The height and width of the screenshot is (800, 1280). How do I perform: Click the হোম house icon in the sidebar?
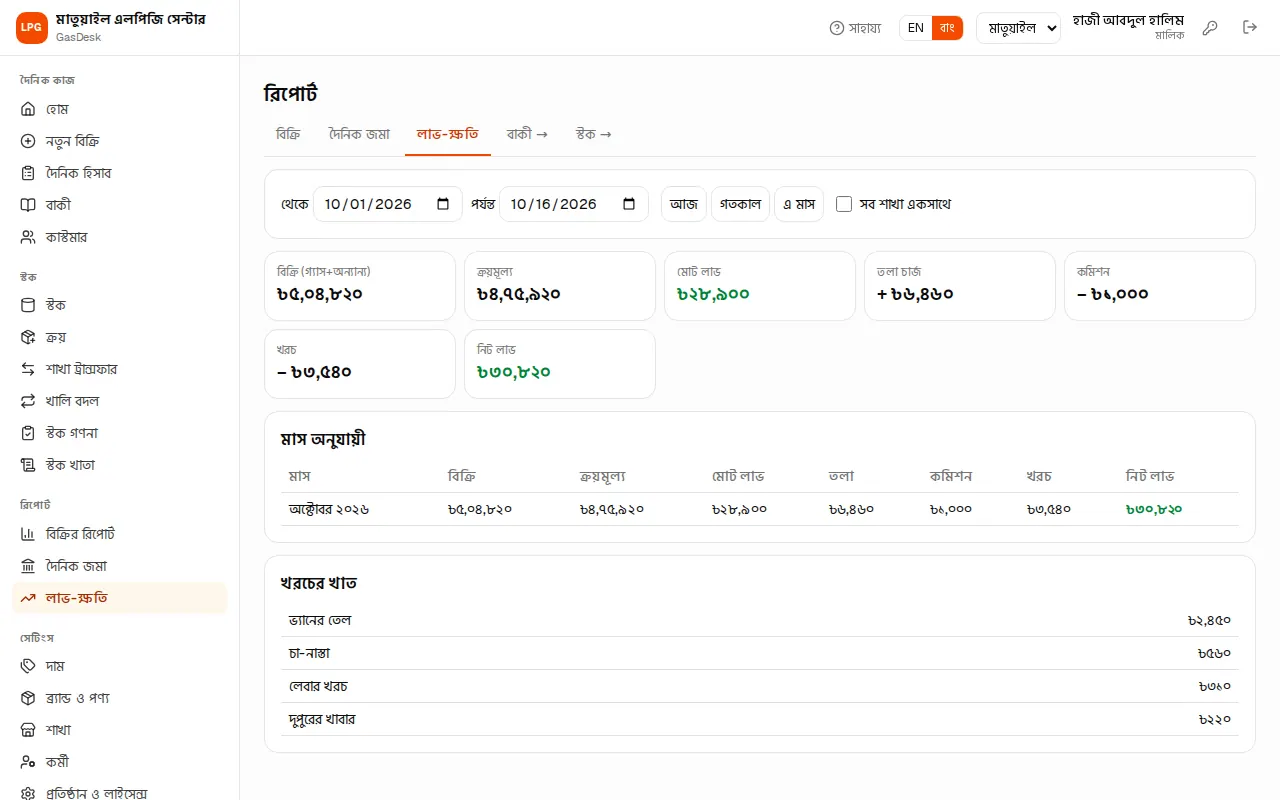pyautogui.click(x=28, y=109)
